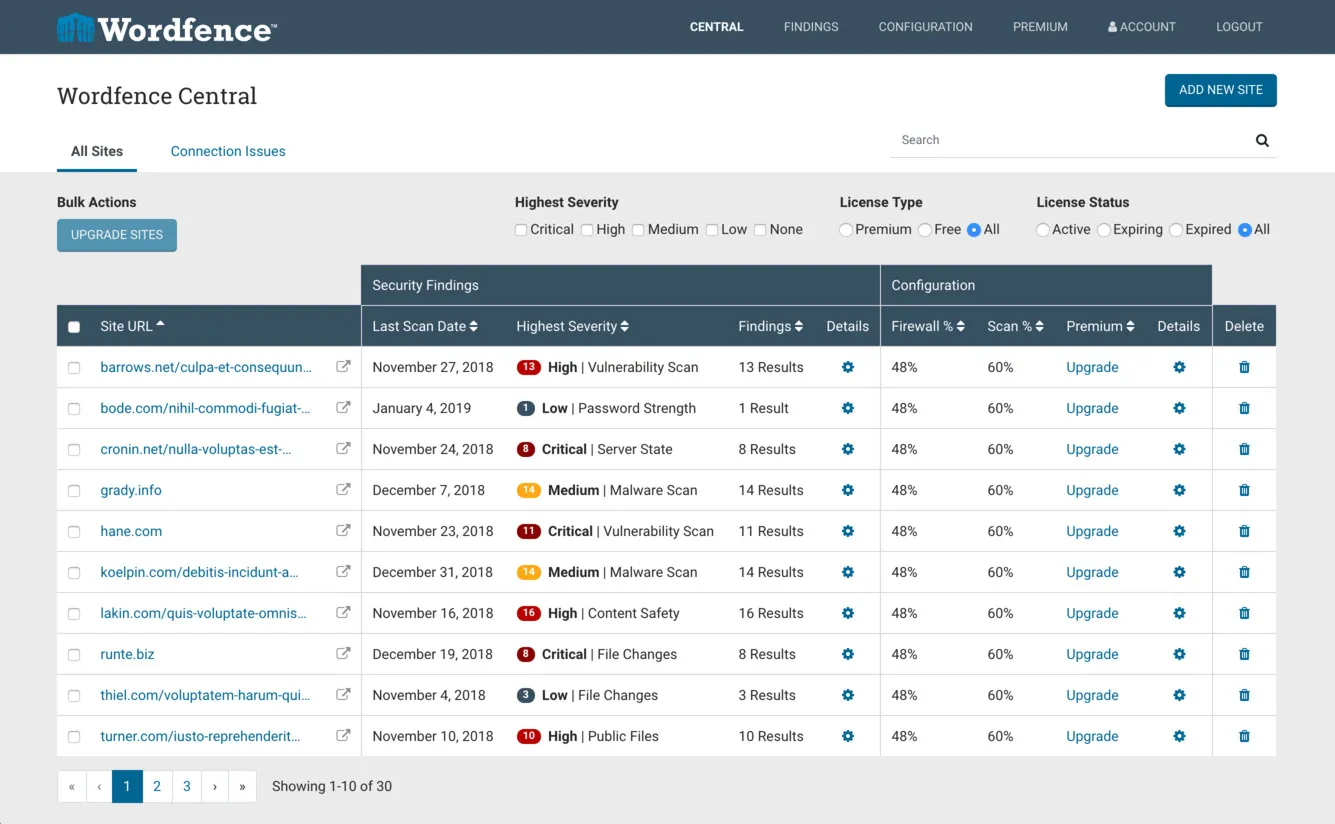Remove turner.com site using its trash icon

(1243, 735)
